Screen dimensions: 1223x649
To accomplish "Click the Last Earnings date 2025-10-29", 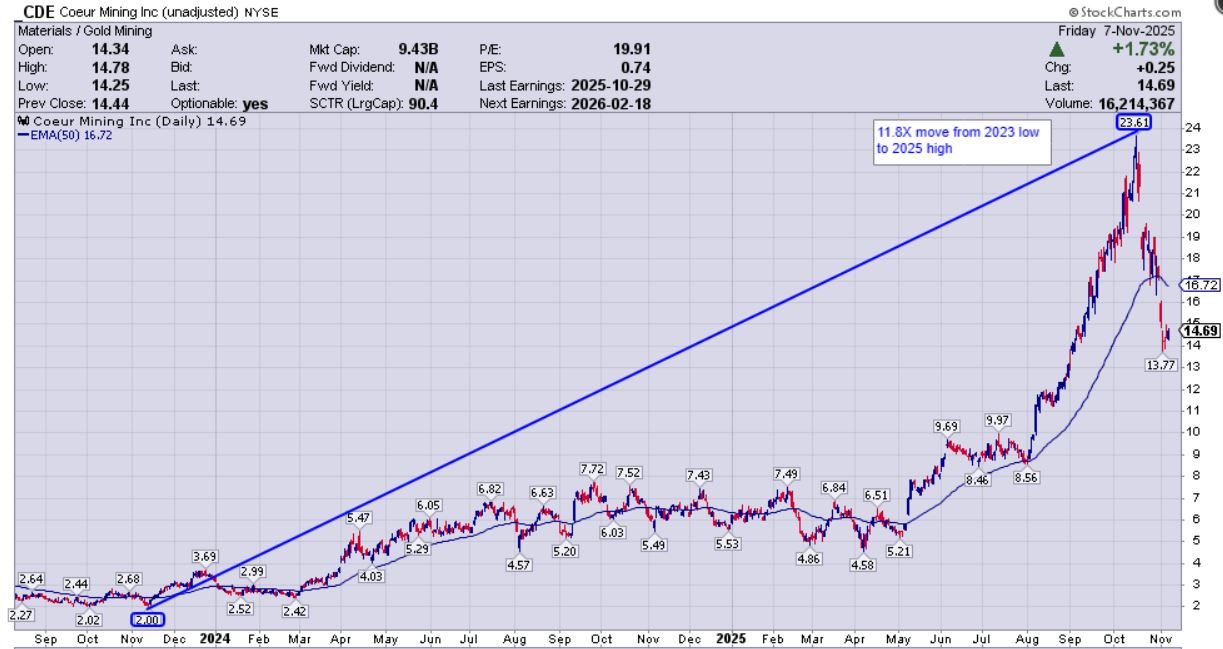I will [610, 85].
